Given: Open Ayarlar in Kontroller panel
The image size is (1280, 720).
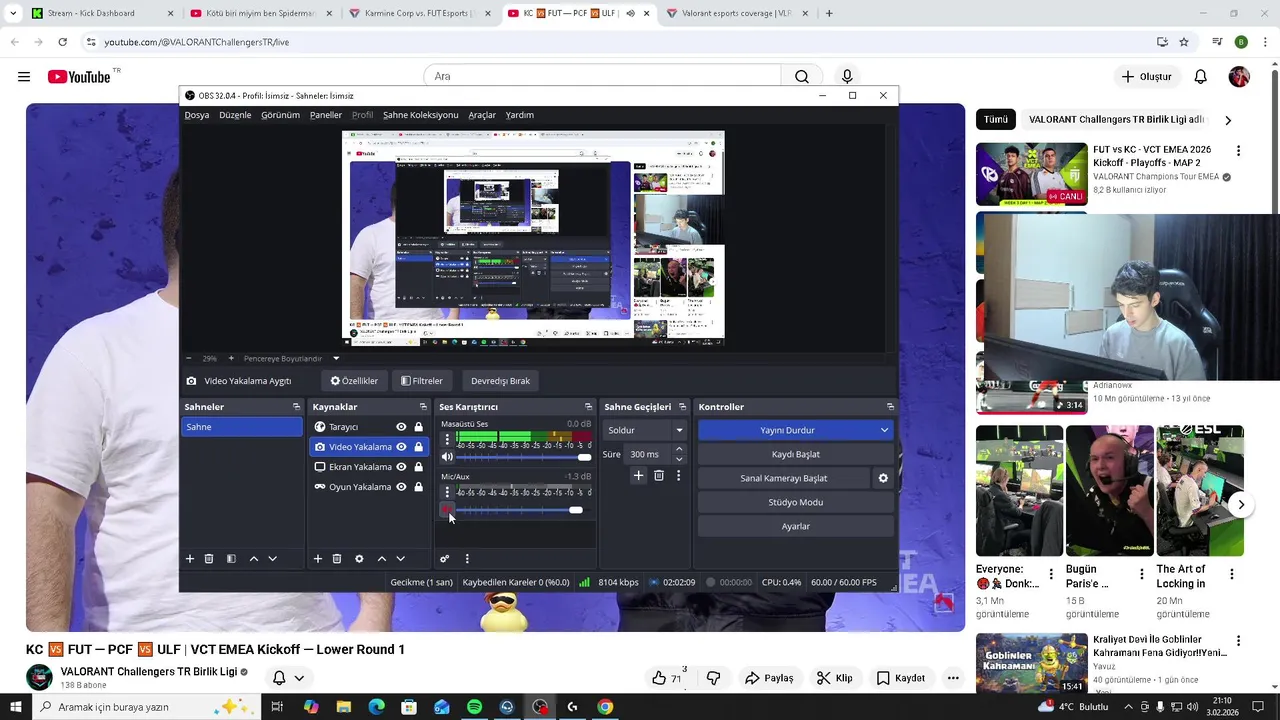Looking at the screenshot, I should [795, 526].
